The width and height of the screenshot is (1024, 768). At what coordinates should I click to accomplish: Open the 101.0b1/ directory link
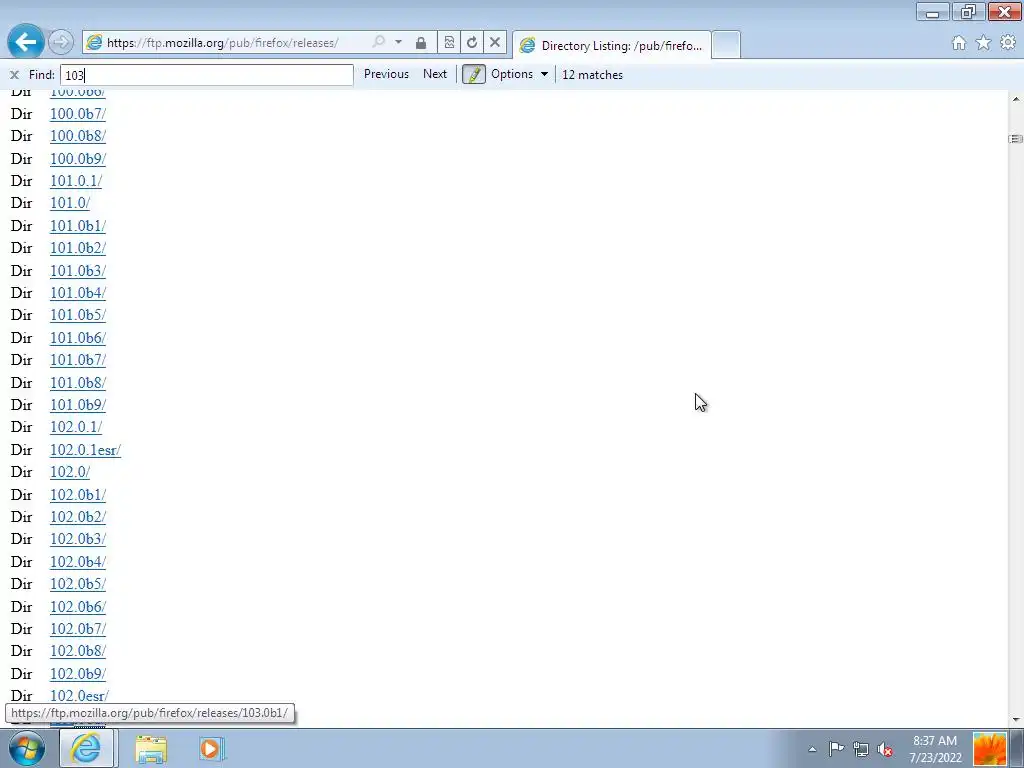pyautogui.click(x=78, y=226)
